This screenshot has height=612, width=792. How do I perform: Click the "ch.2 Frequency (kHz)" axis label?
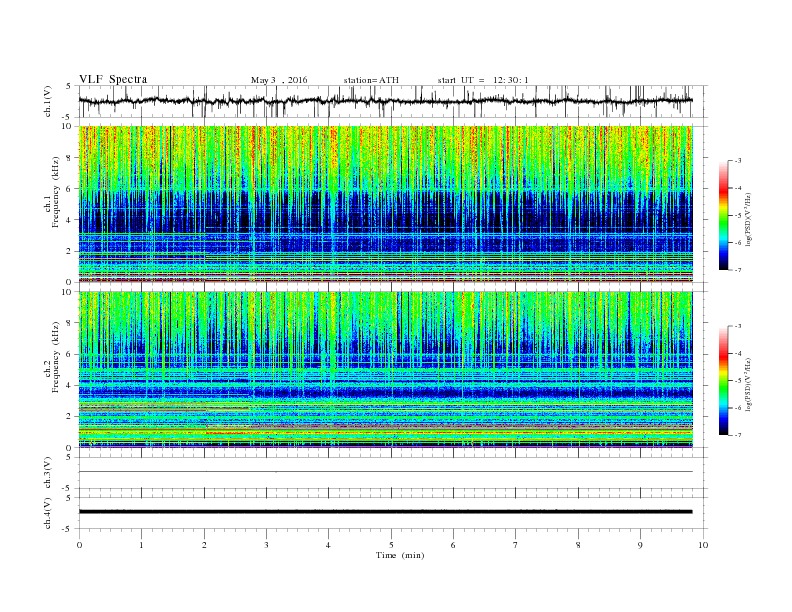click(x=53, y=357)
